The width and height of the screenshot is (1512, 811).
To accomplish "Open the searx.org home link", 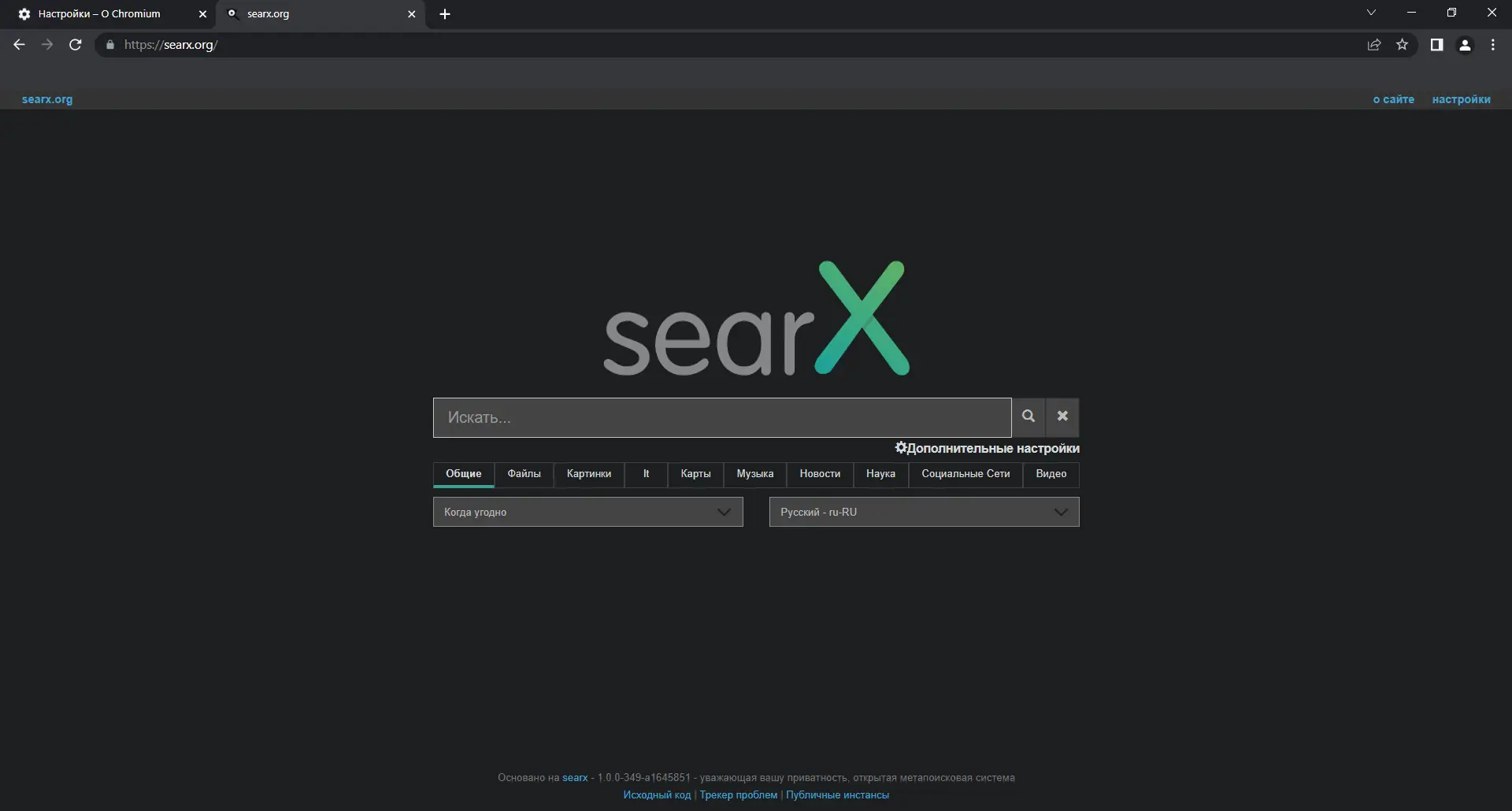I will (x=47, y=99).
